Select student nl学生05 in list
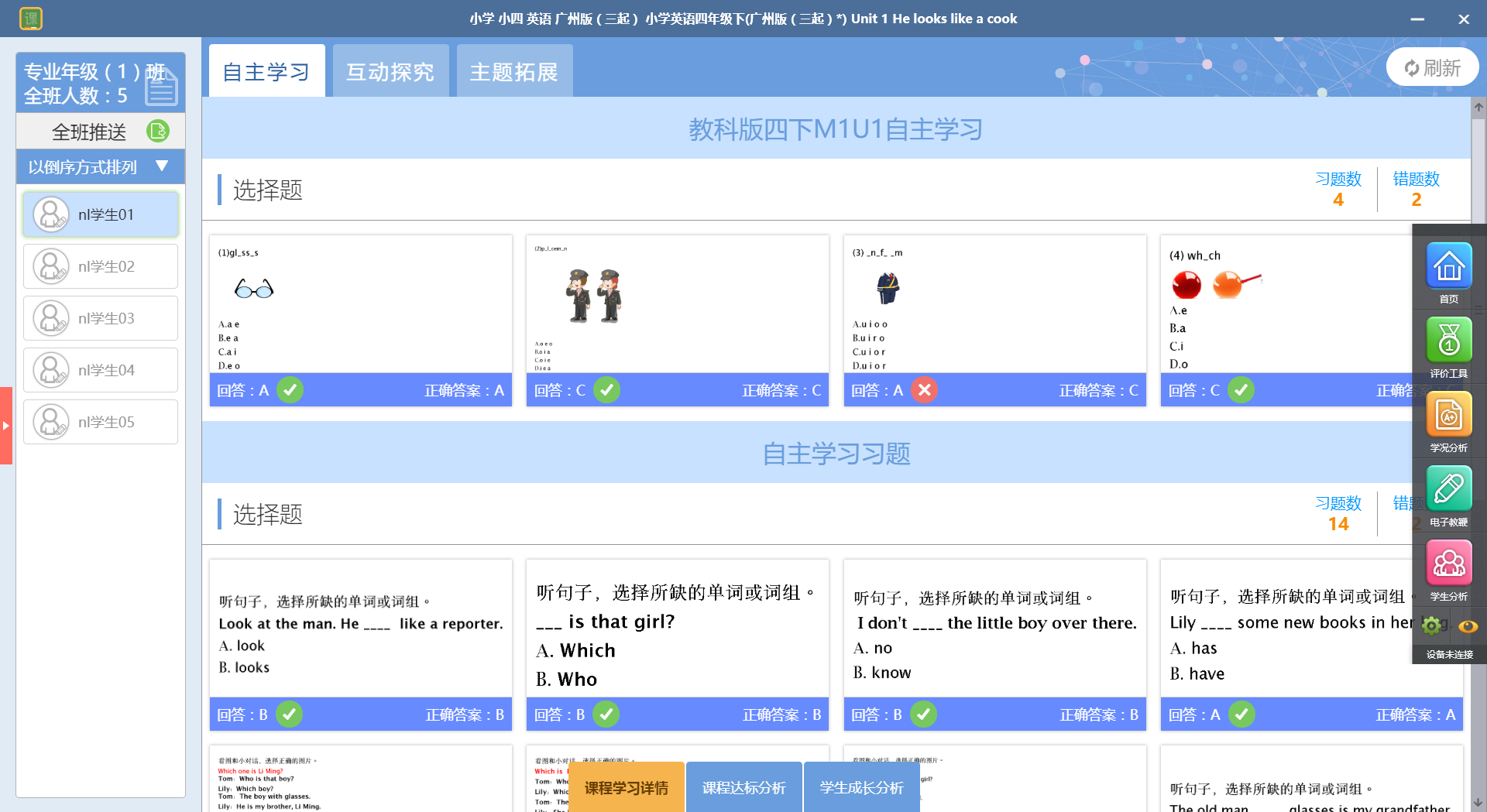 [101, 422]
